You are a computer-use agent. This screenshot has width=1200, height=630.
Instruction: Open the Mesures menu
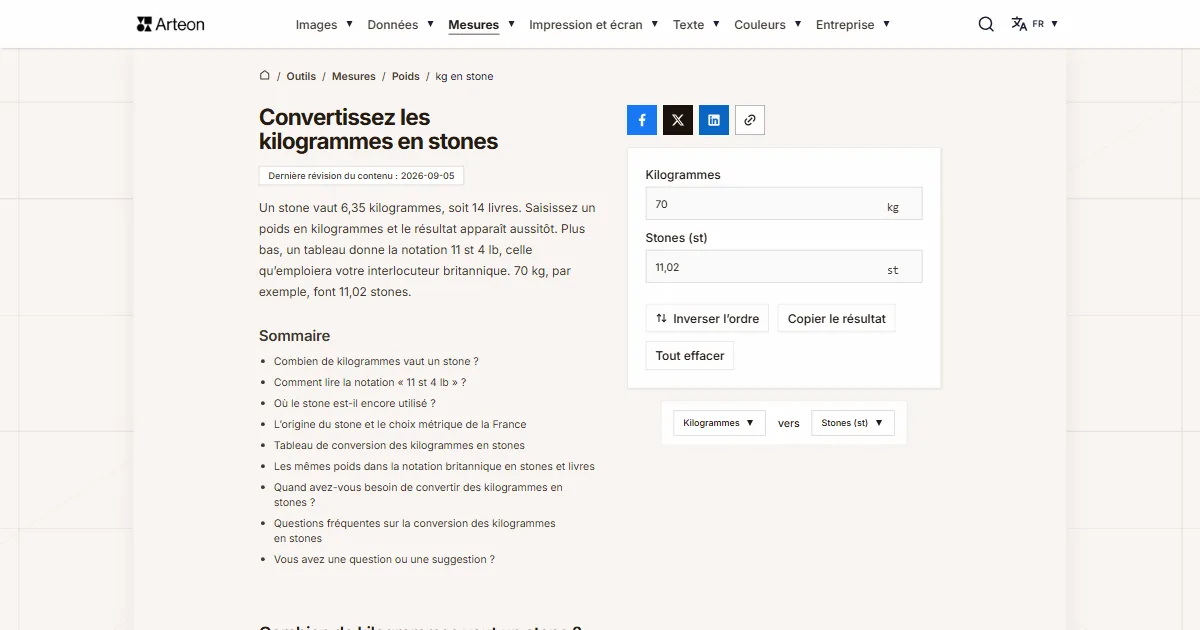(481, 24)
